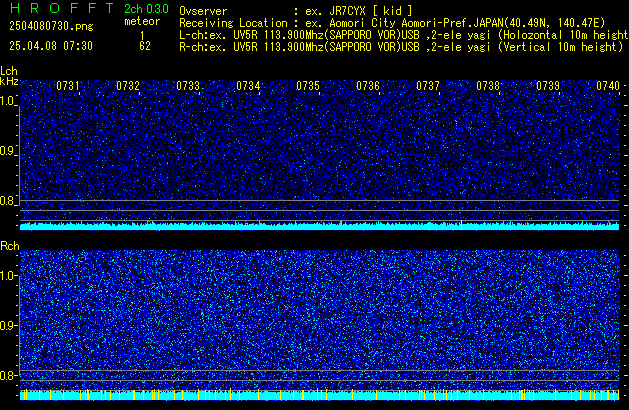The height and width of the screenshot is (410, 629).
Task: Click the 0737 time marker
Action: pyautogui.click(x=428, y=86)
